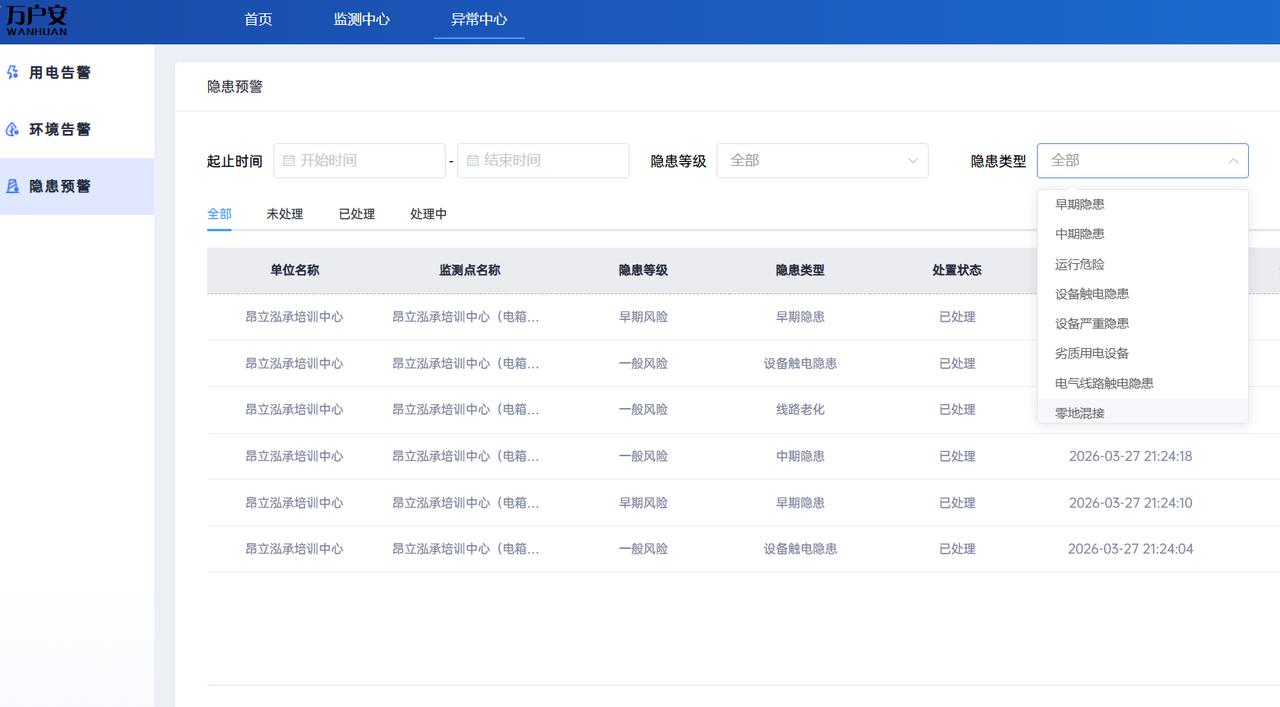Expand the 隐患等级 dropdown arrow
The image size is (1280, 707).
[912, 161]
